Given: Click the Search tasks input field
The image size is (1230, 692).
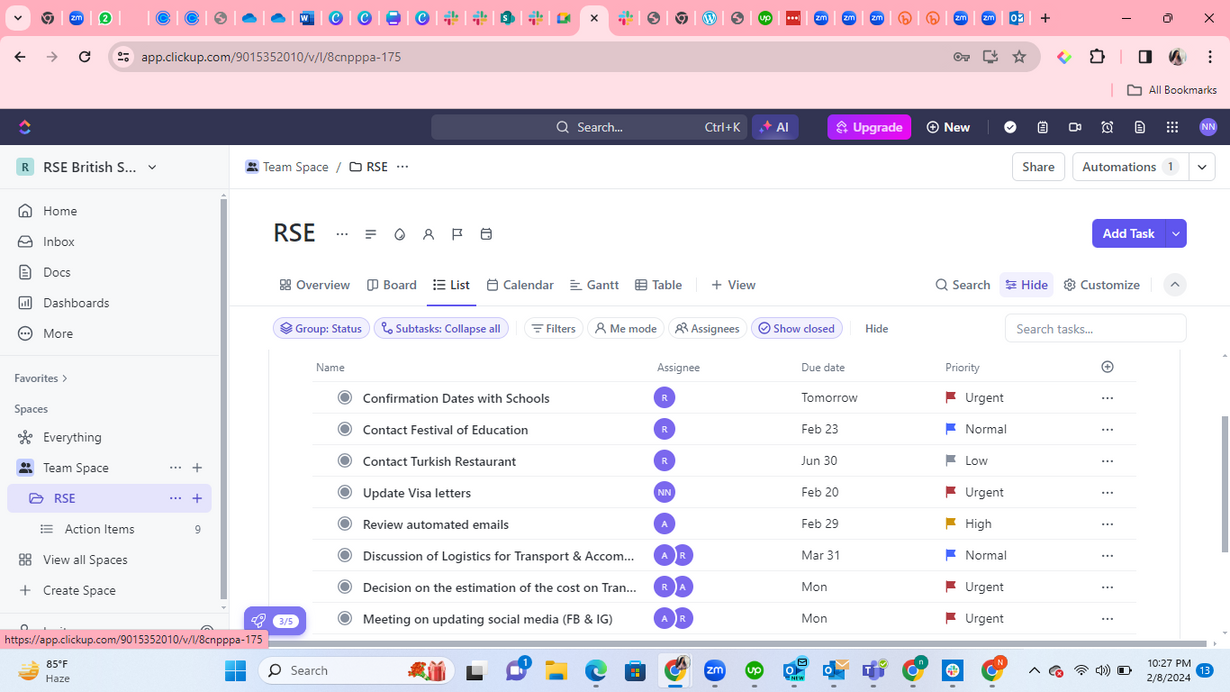Looking at the screenshot, I should (1095, 329).
